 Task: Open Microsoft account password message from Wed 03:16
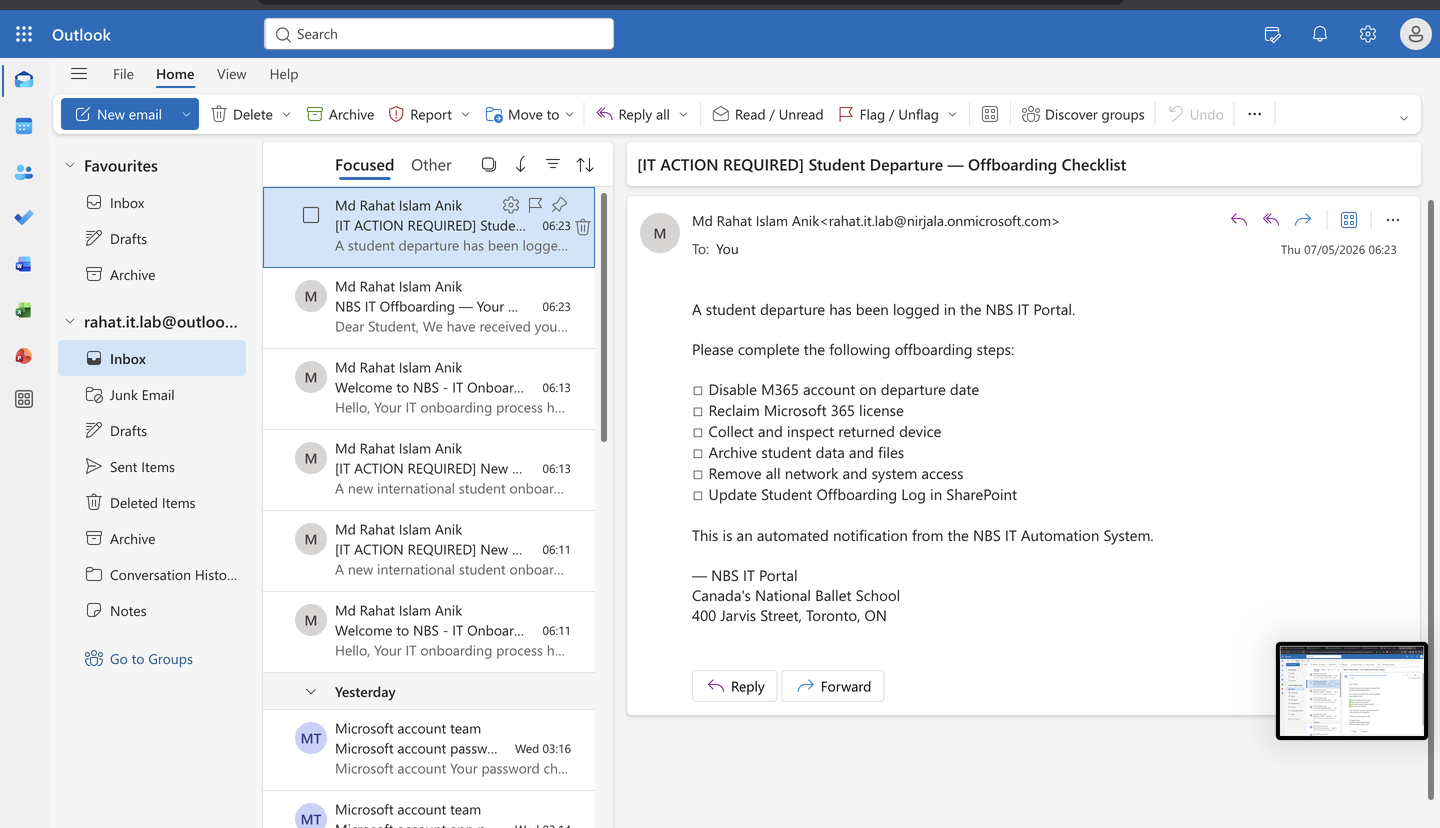(429, 750)
